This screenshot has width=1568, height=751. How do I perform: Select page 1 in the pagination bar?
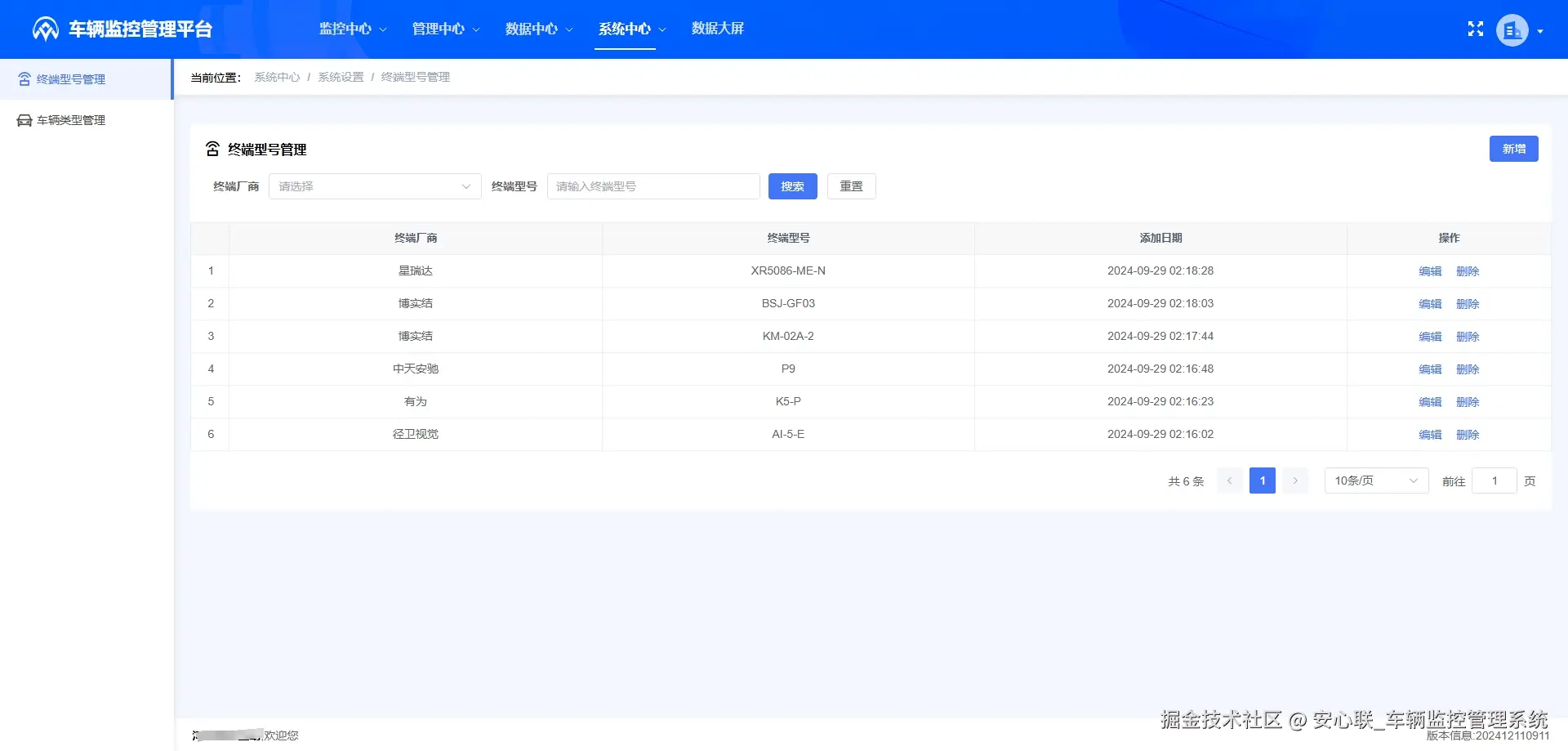click(1262, 481)
